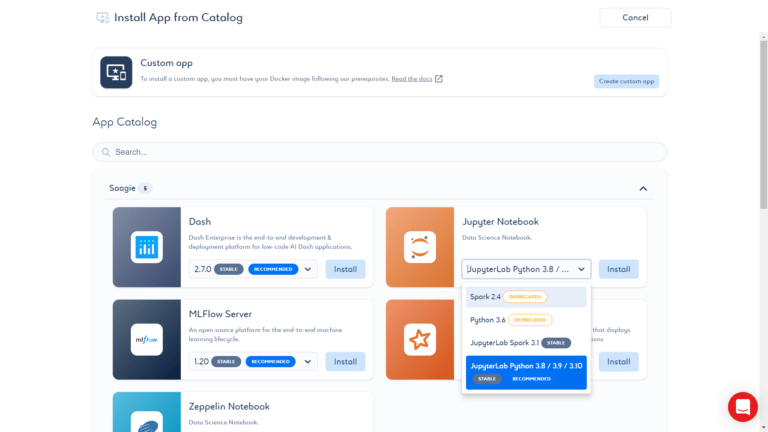Cancel the app installation

click(635, 18)
